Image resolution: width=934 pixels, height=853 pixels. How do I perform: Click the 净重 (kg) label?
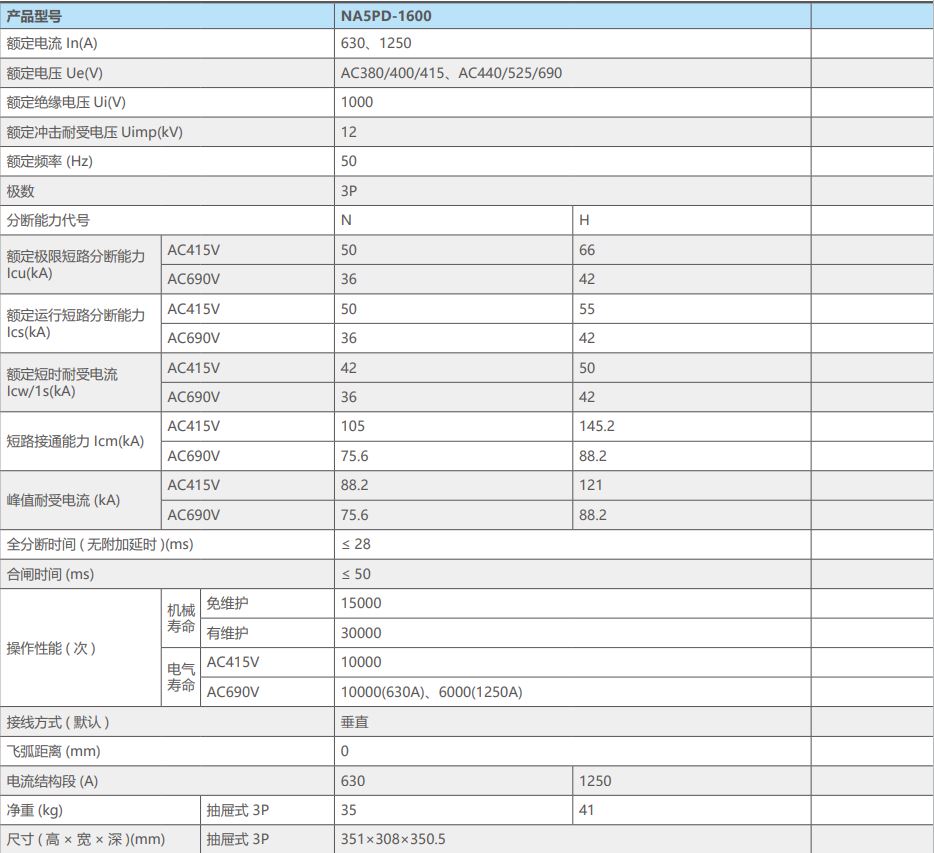35,811
